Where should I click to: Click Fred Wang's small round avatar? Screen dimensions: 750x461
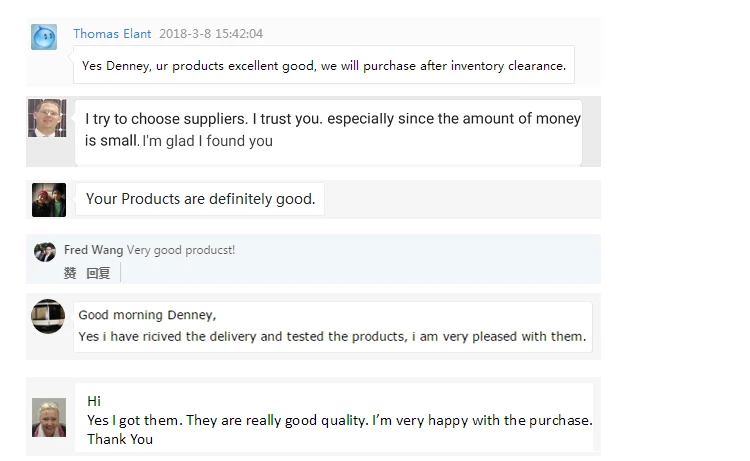pyautogui.click(x=45, y=252)
